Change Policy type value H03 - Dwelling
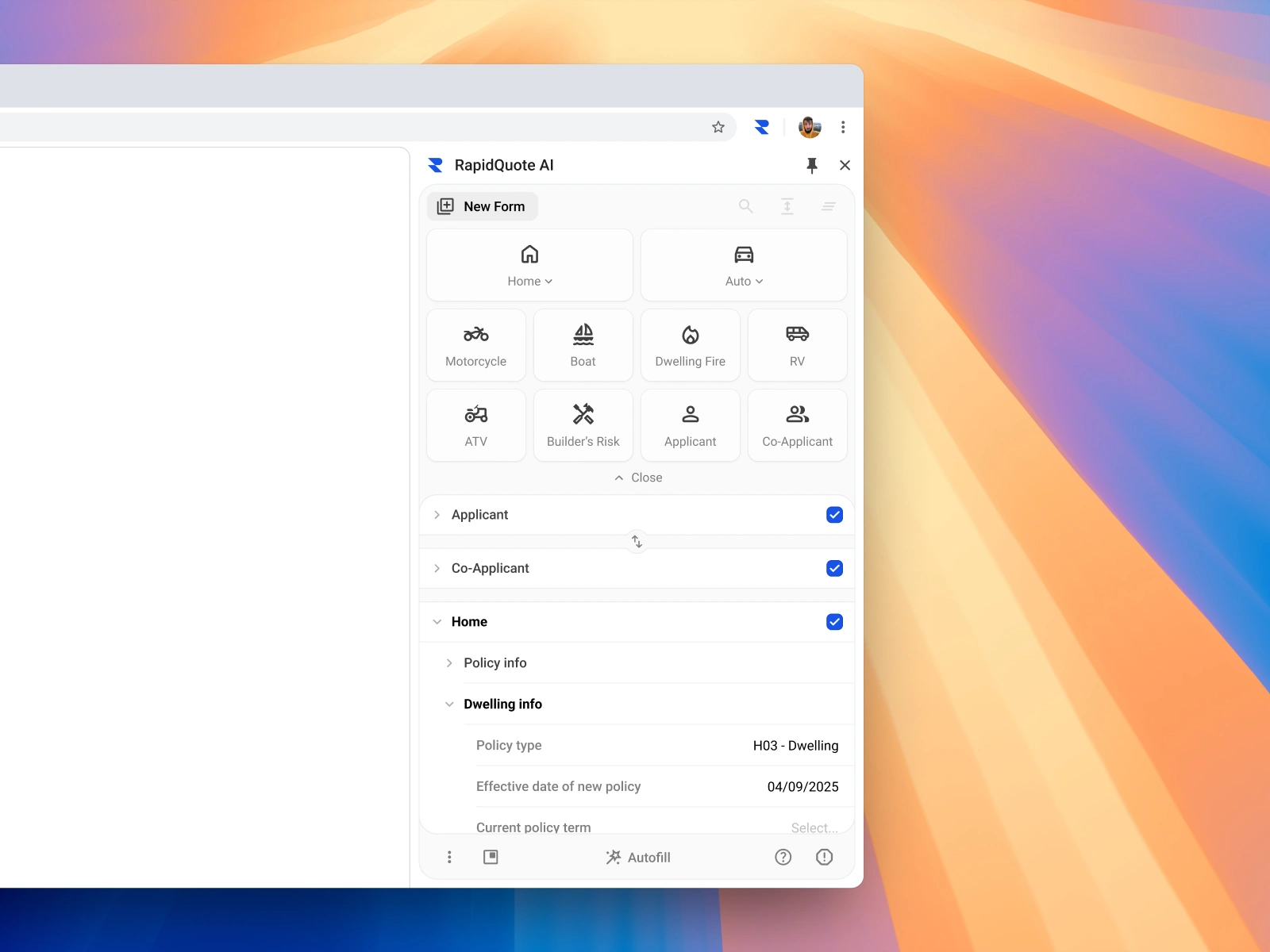 pyautogui.click(x=795, y=746)
